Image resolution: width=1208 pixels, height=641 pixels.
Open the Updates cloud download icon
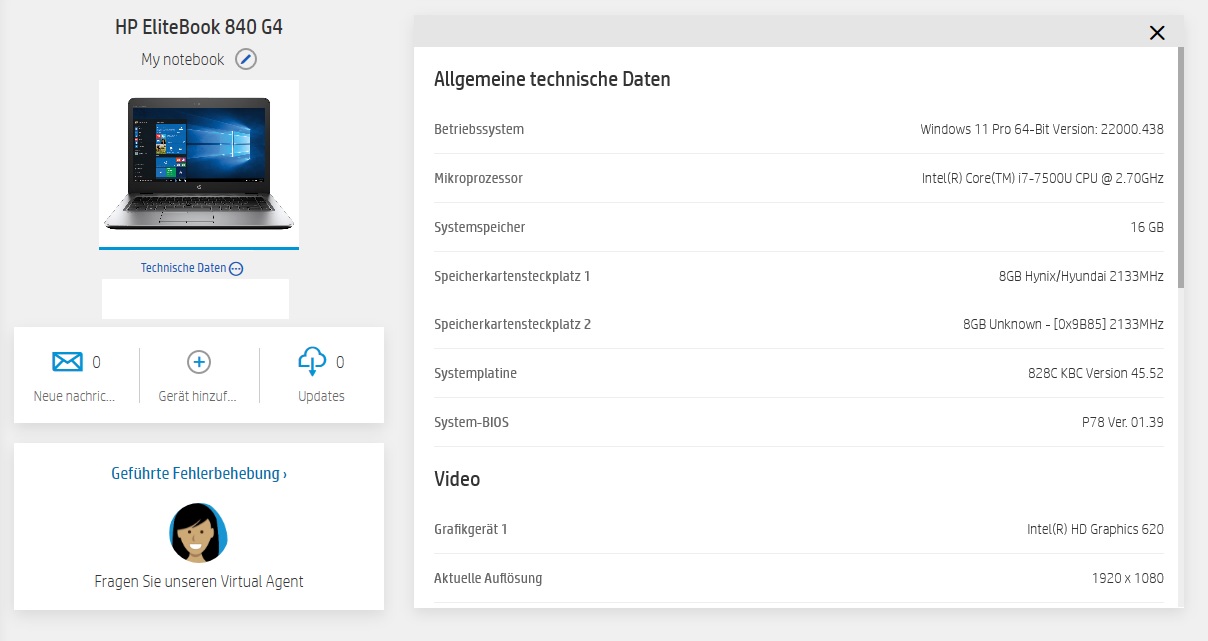click(312, 361)
